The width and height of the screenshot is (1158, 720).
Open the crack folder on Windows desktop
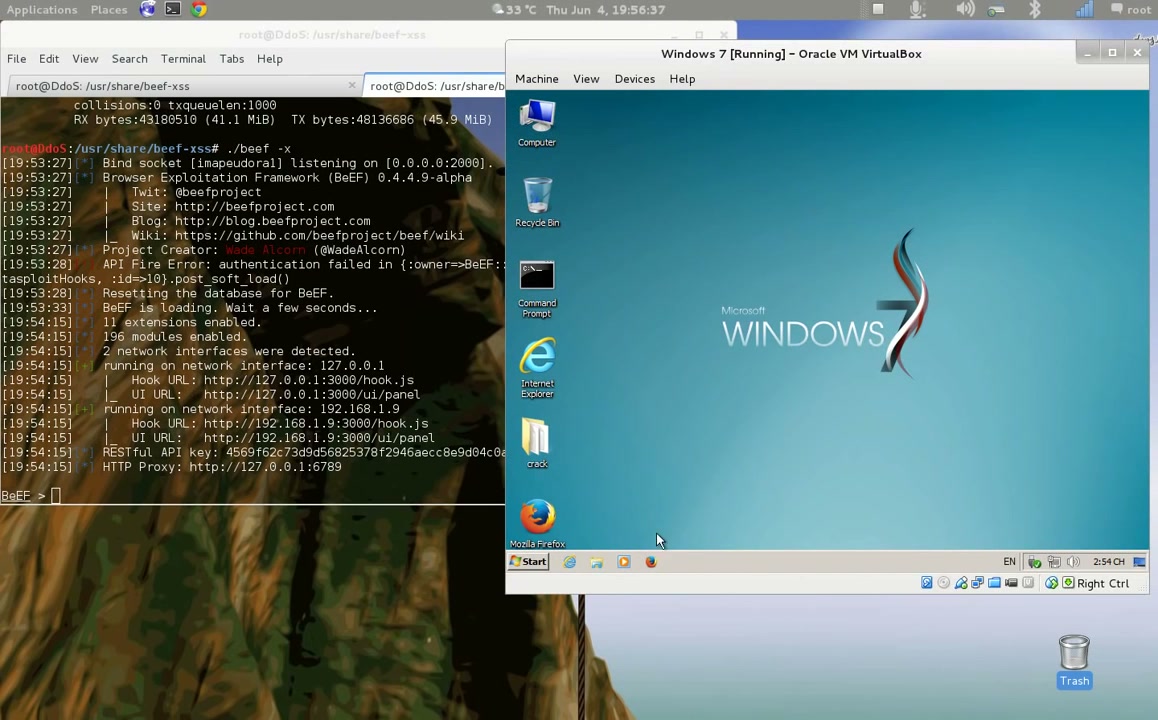click(x=537, y=442)
